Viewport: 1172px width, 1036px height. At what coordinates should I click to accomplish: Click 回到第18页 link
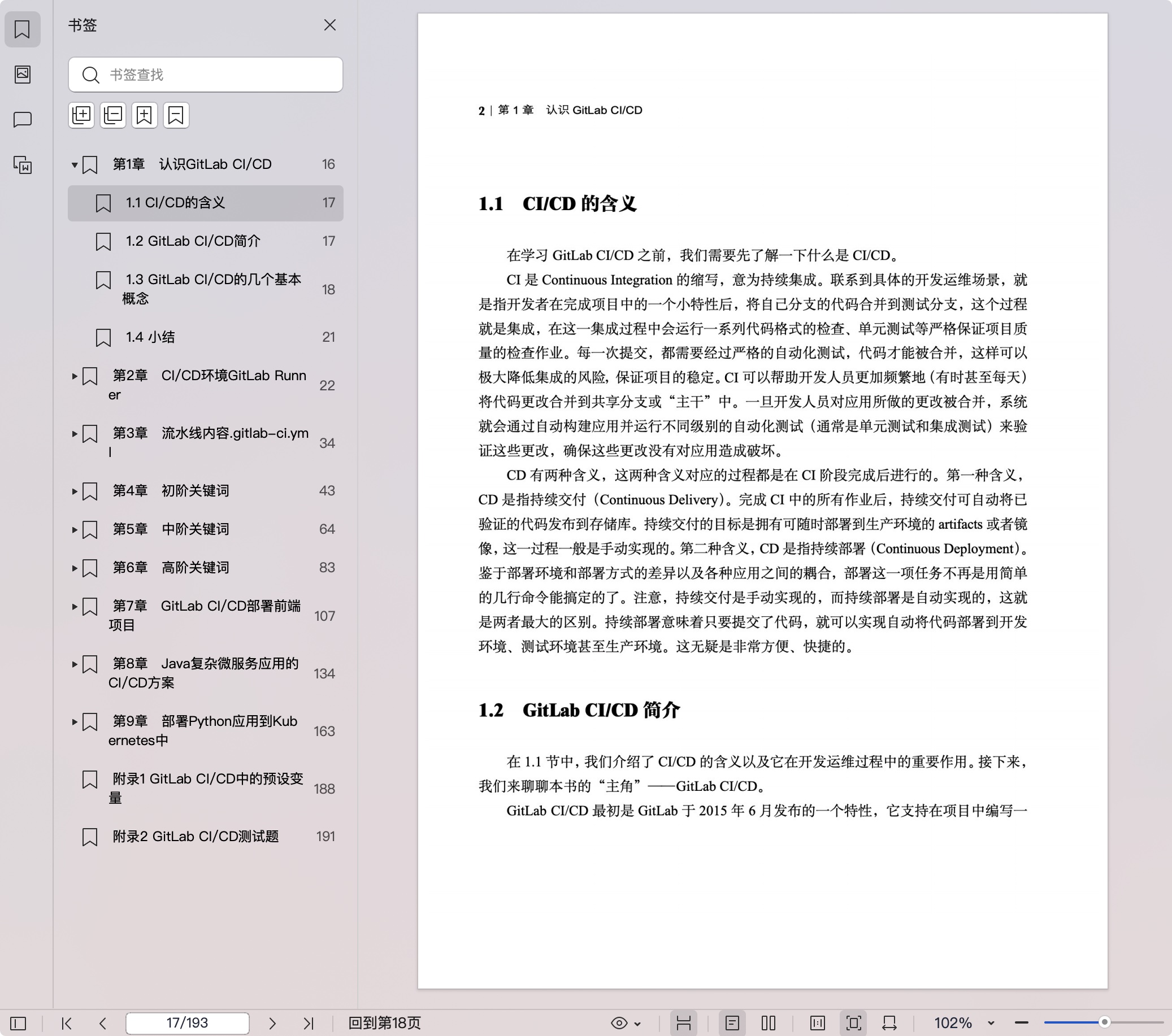(x=385, y=1023)
